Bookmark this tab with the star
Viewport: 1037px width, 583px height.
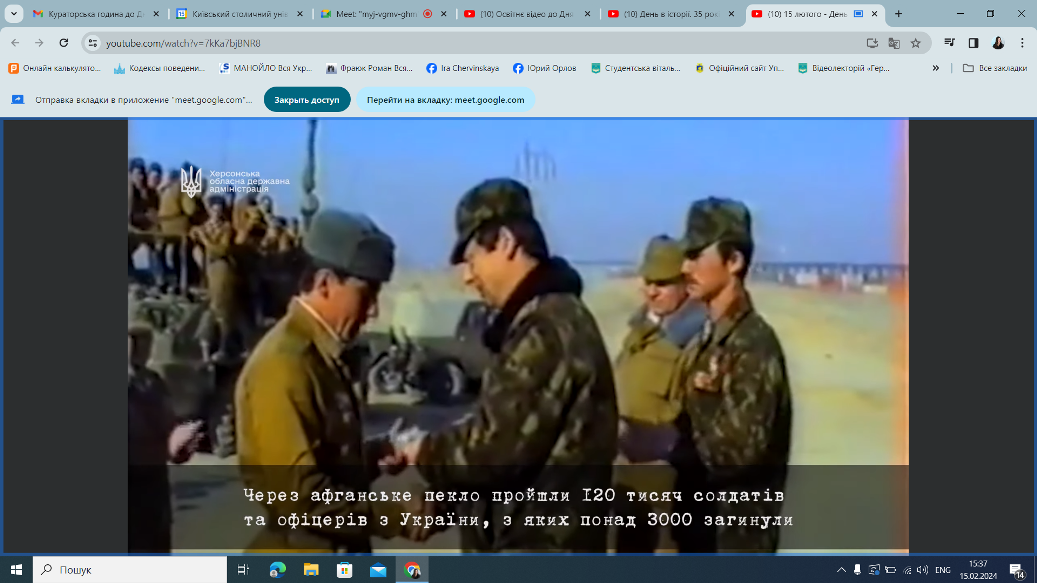(x=915, y=43)
